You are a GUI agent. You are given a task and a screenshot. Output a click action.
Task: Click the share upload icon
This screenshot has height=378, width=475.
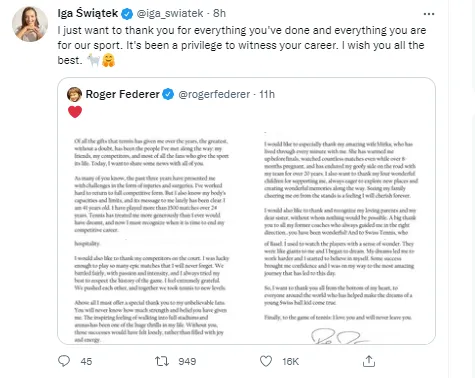(369, 361)
